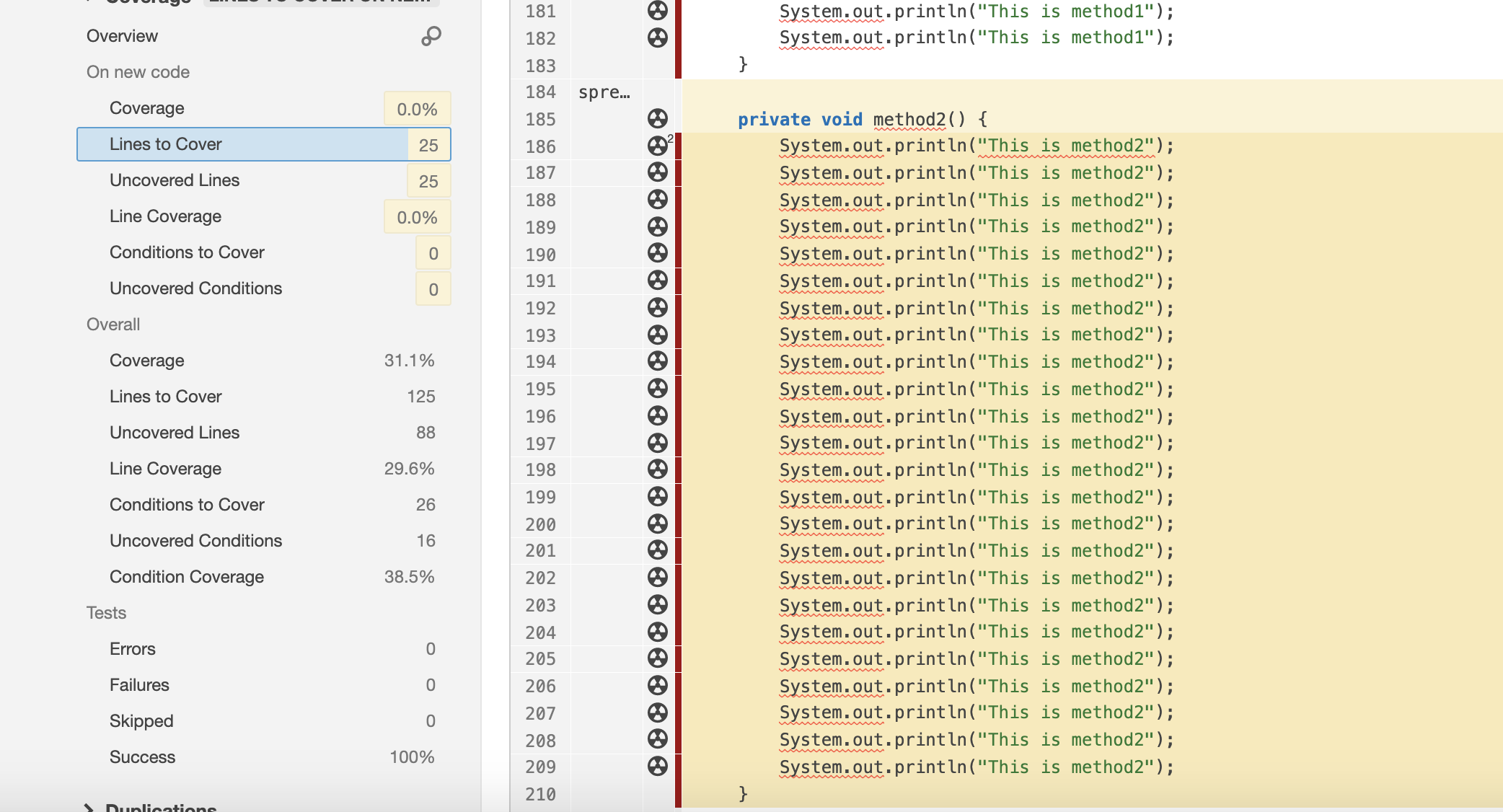
Task: Open the truncated SCM author on line 184
Action: coord(604,92)
